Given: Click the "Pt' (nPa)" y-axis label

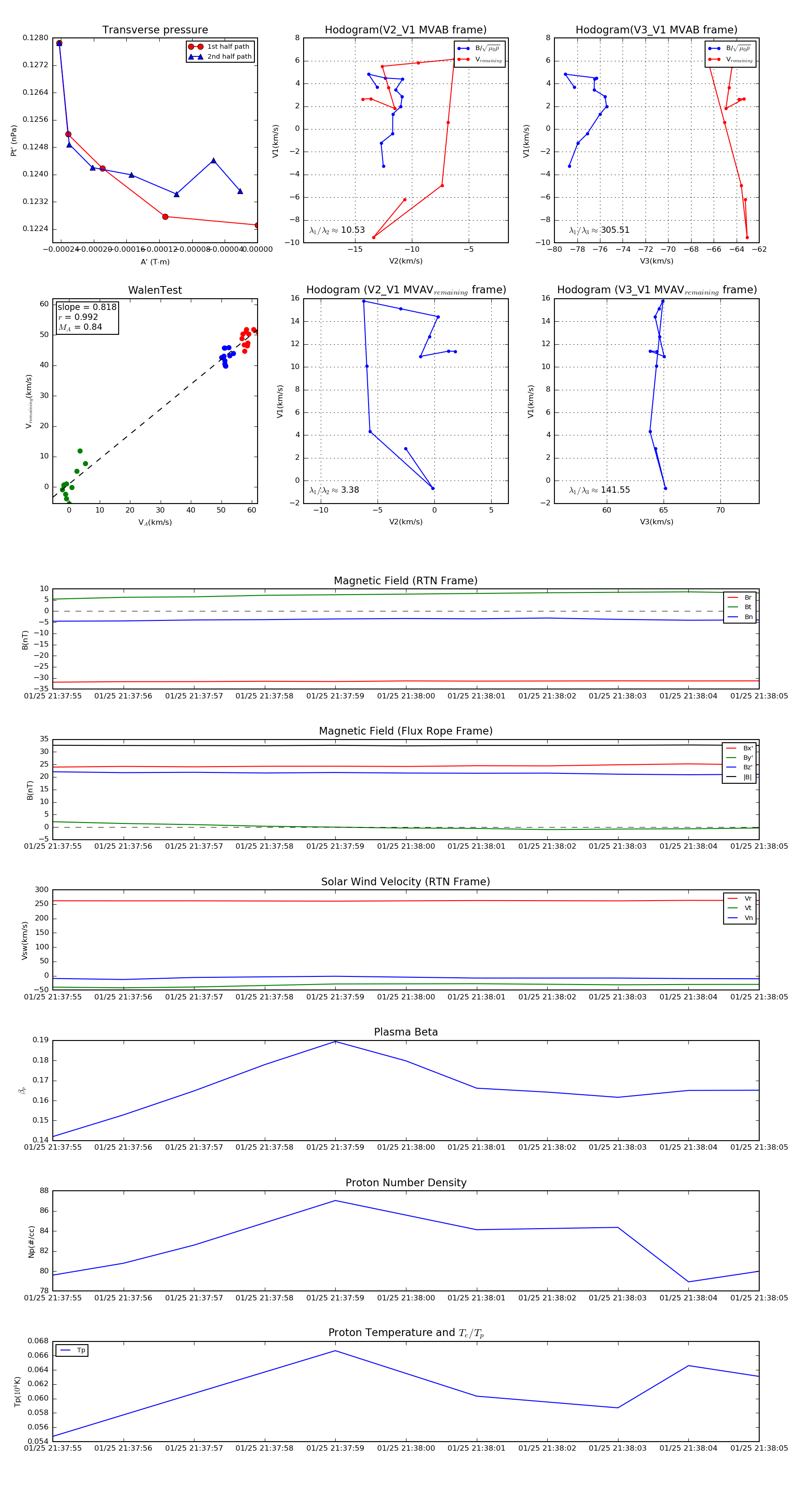Looking at the screenshot, I should tap(14, 140).
